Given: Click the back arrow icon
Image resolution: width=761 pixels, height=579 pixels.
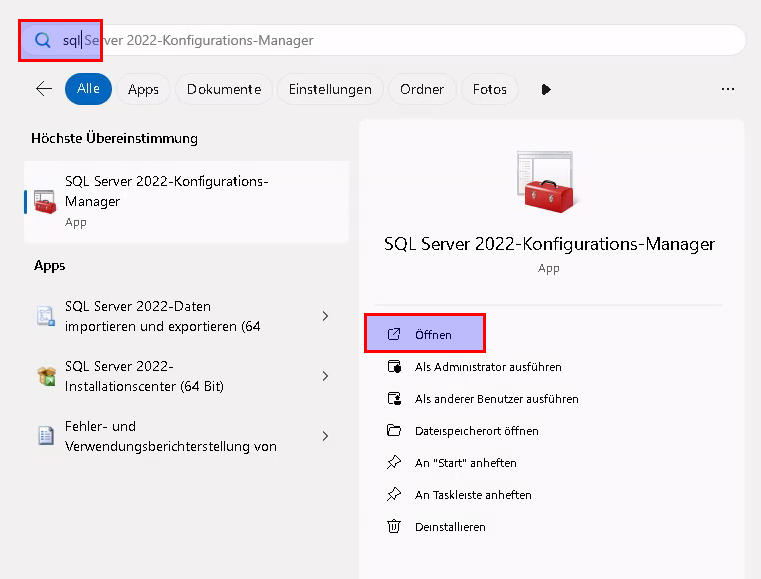Looking at the screenshot, I should click(x=43, y=89).
